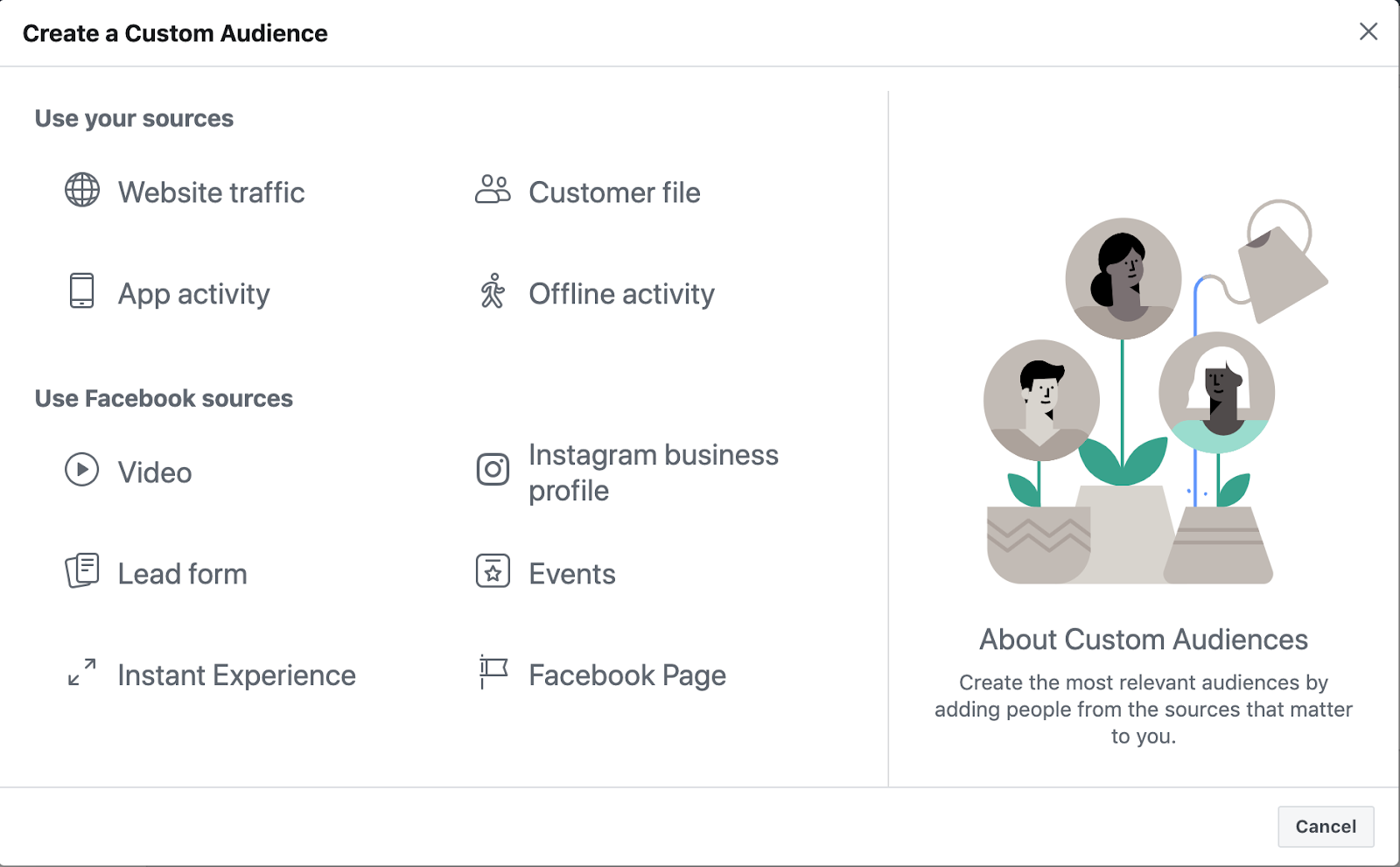Viewport: 1400px width, 867px height.
Task: Choose the Facebook Page source label
Action: click(x=627, y=675)
